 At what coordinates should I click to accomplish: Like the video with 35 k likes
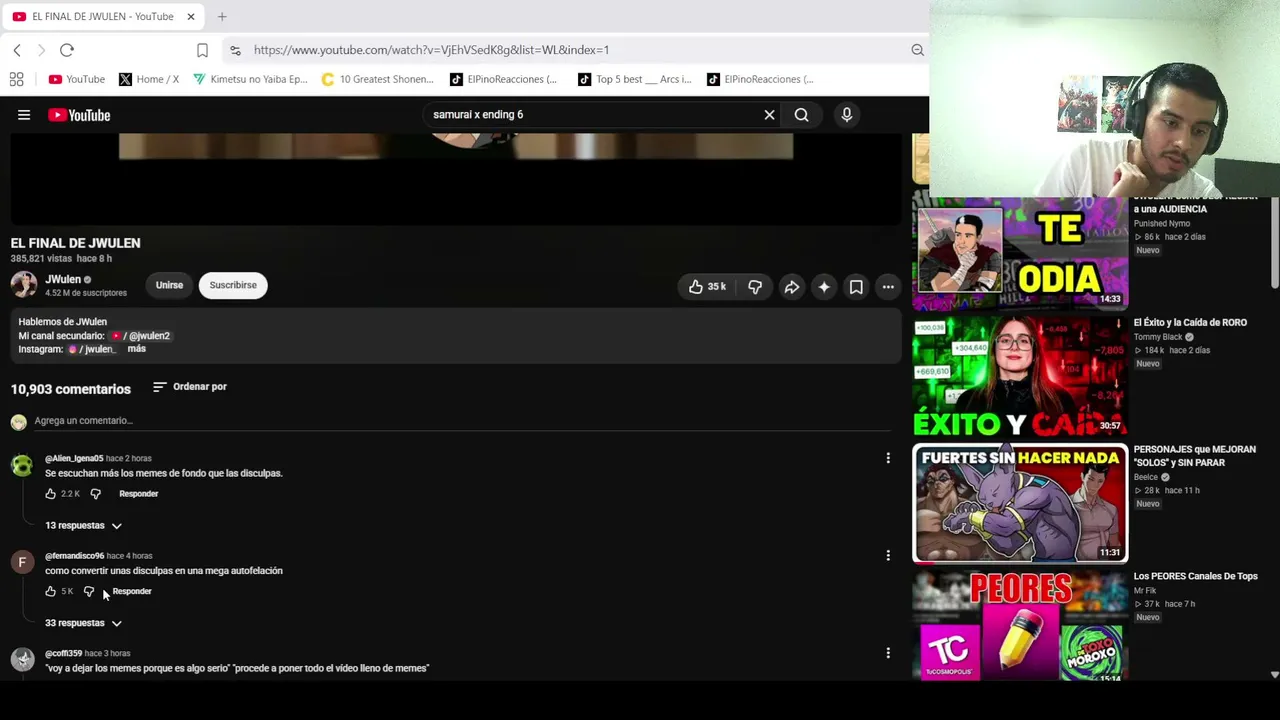[x=706, y=287]
